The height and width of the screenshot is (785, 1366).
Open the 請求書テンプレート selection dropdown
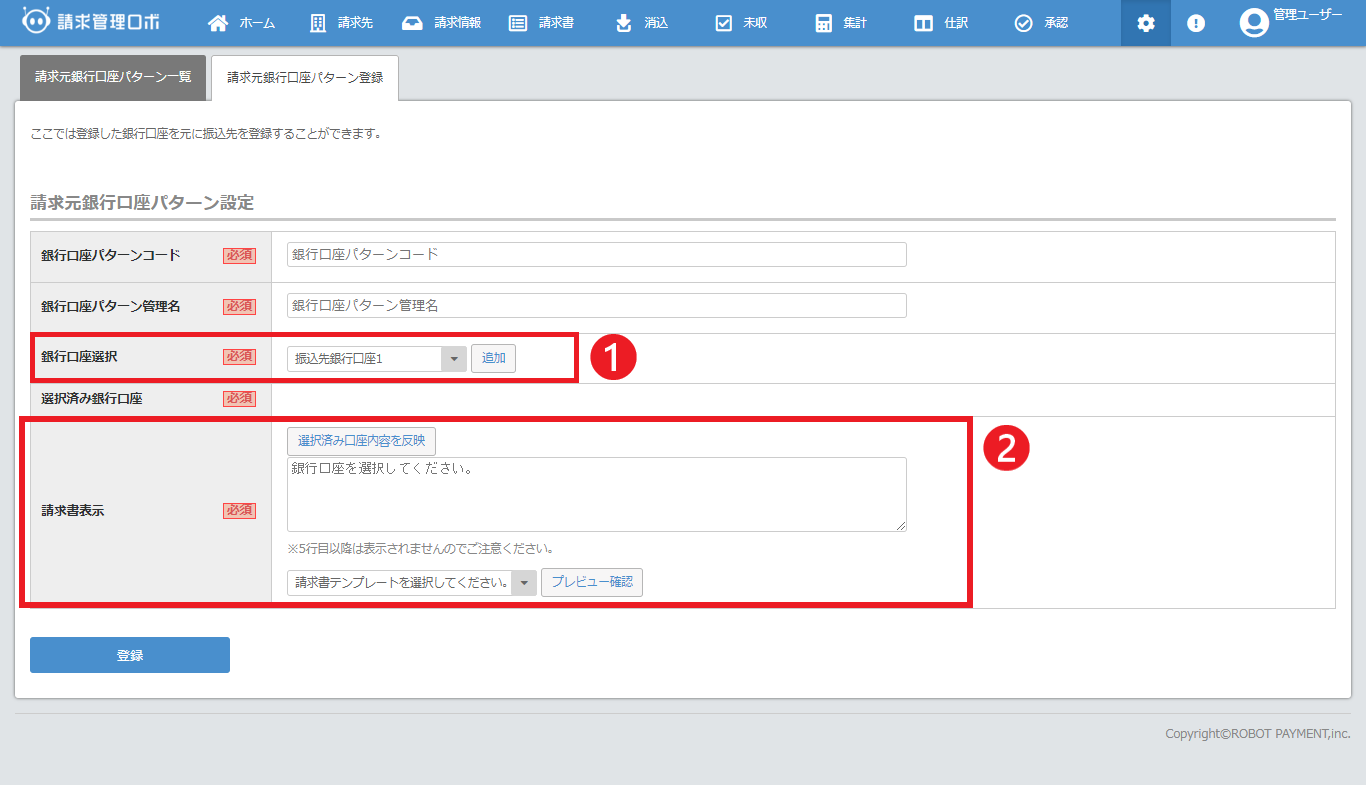[411, 583]
